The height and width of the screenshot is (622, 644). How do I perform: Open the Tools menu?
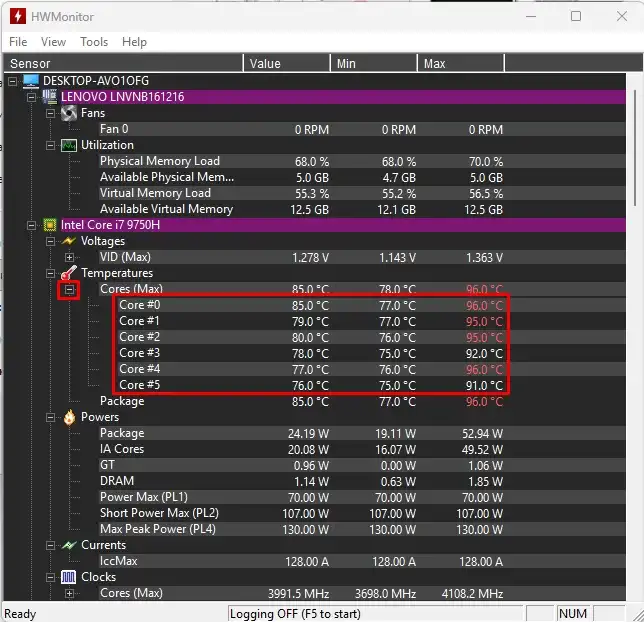tap(94, 42)
